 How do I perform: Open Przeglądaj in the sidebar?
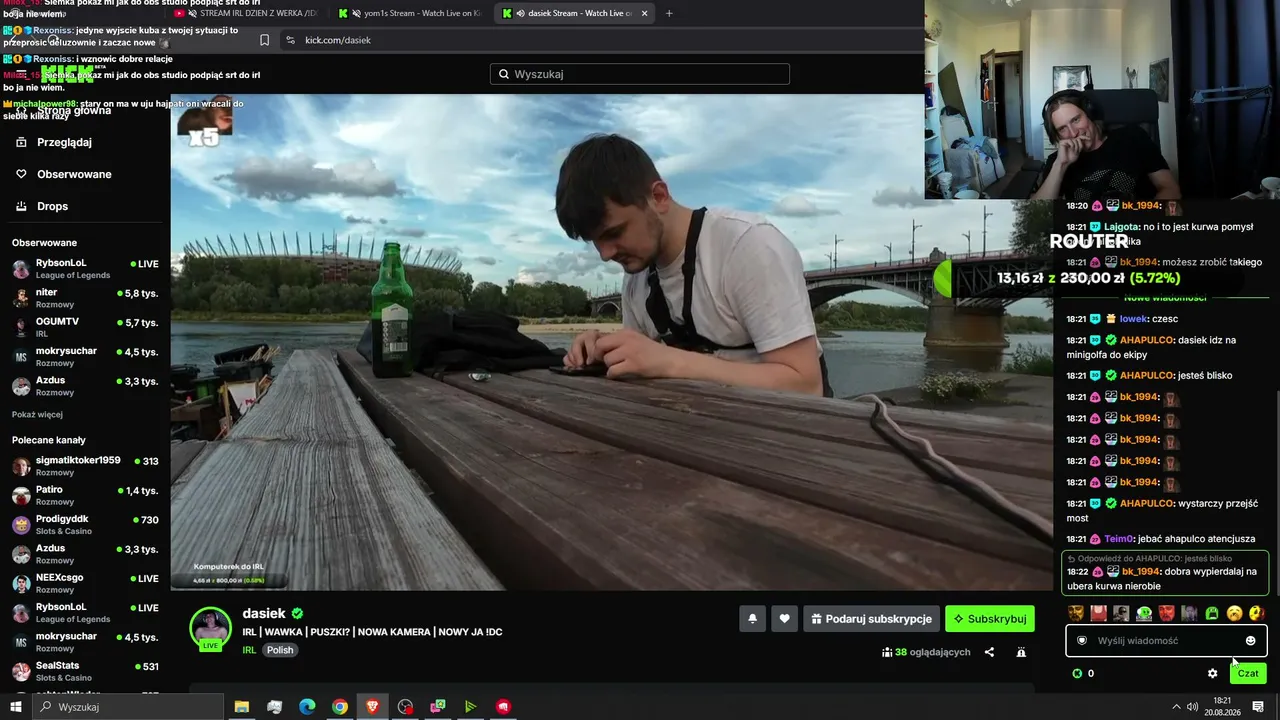(x=64, y=142)
